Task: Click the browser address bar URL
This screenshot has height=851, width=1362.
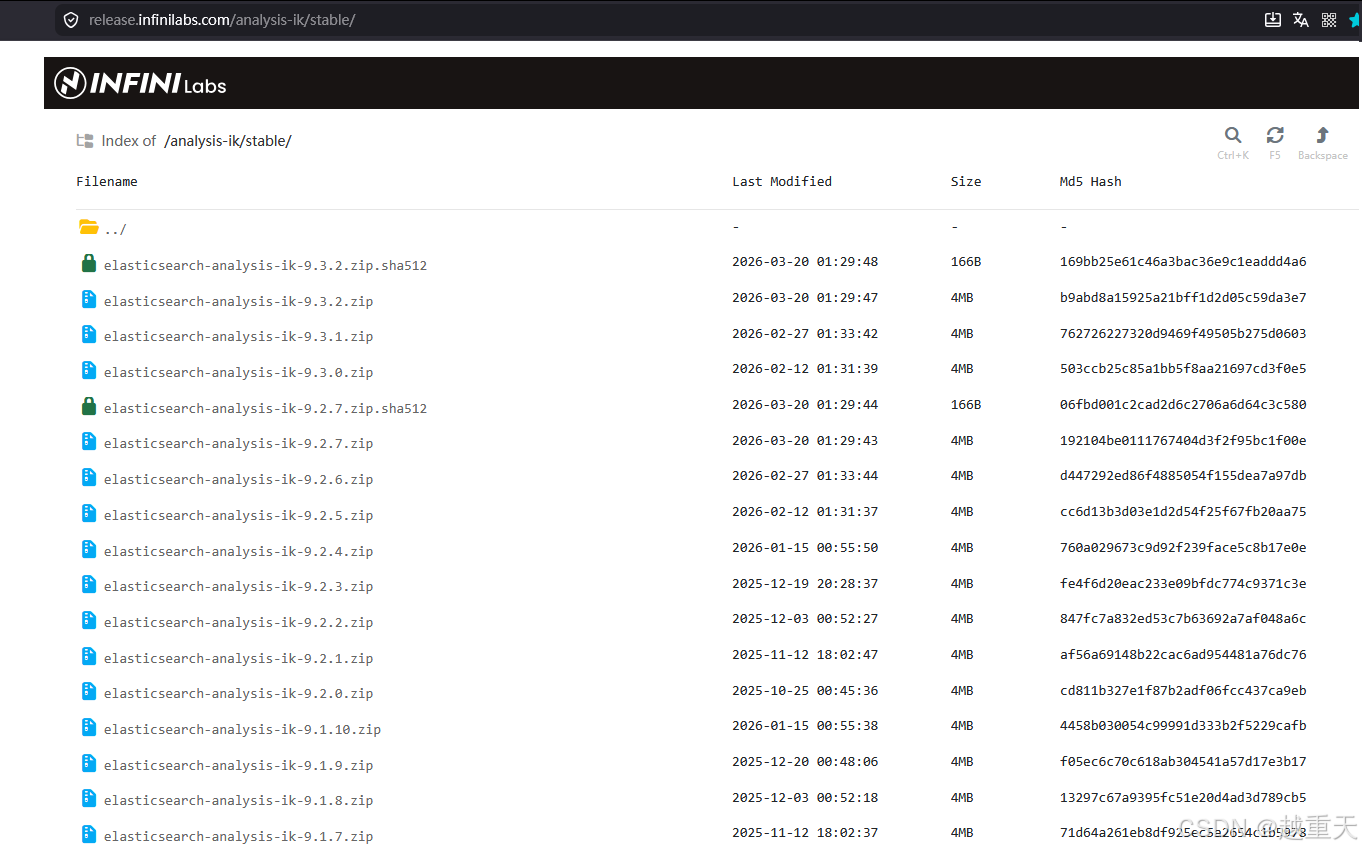Action: tap(222, 20)
